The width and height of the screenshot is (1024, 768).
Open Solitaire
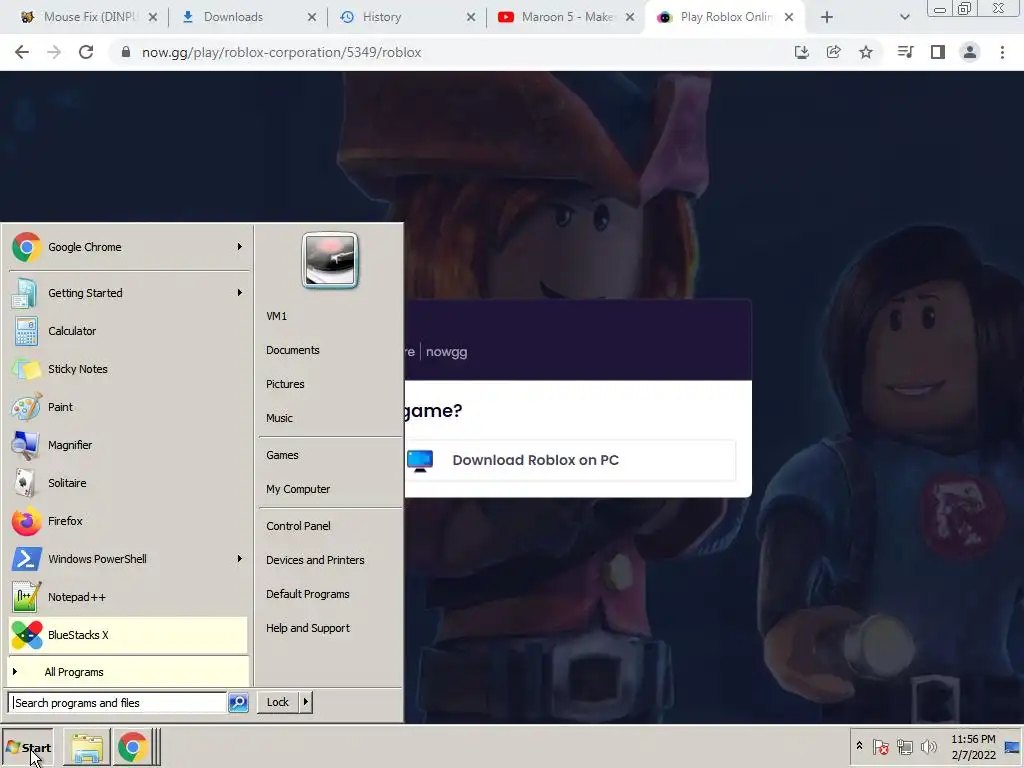pos(128,483)
